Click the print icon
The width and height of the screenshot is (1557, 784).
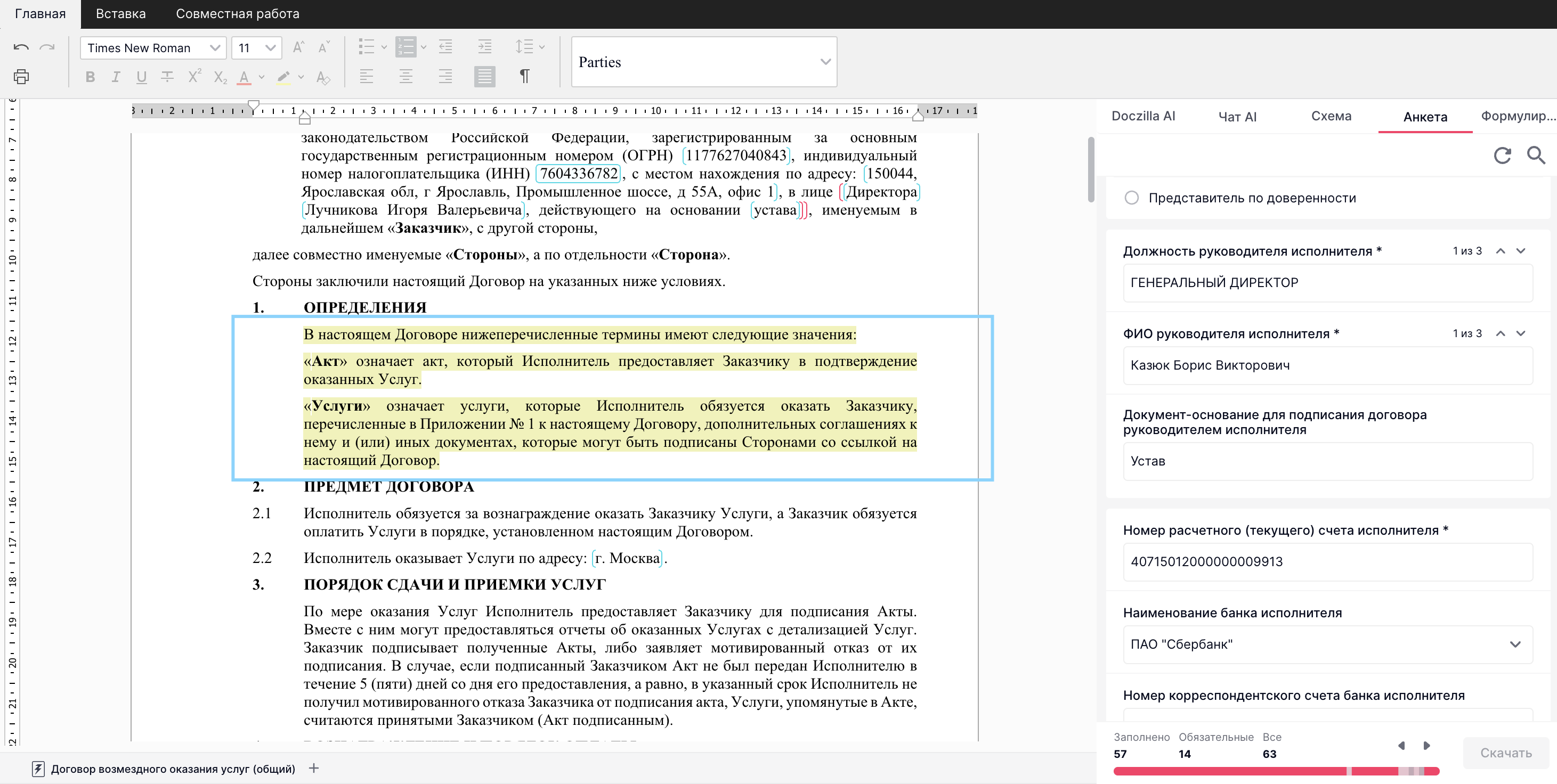21,77
